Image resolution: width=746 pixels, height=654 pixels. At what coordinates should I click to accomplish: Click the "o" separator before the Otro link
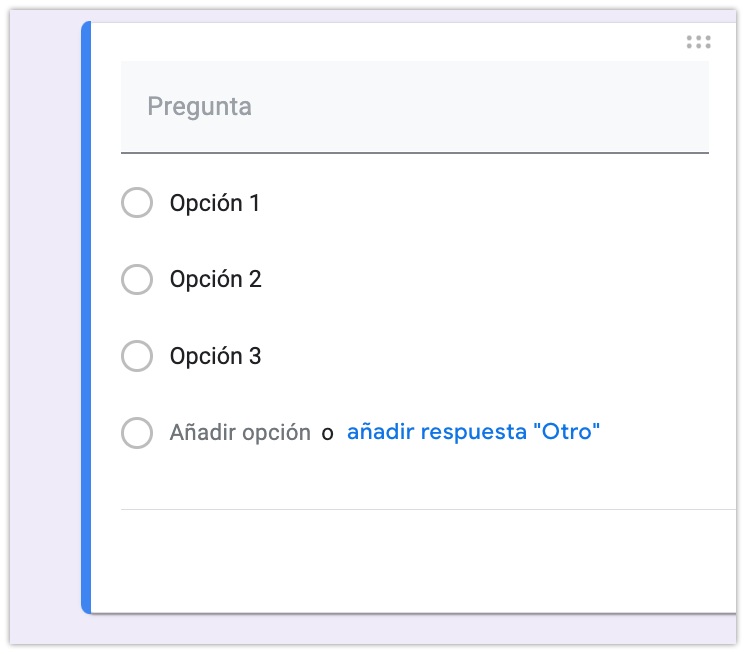click(x=328, y=434)
